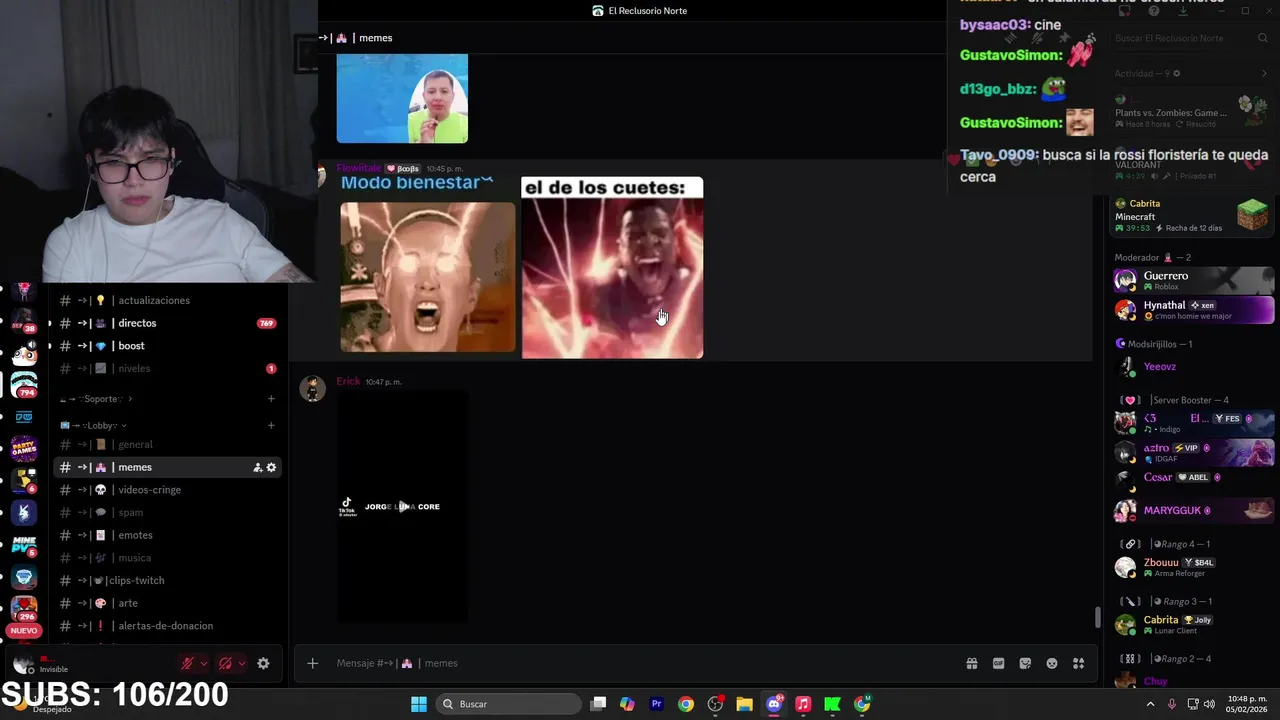
Task: Open the apps launcher in message bar
Action: (1079, 663)
